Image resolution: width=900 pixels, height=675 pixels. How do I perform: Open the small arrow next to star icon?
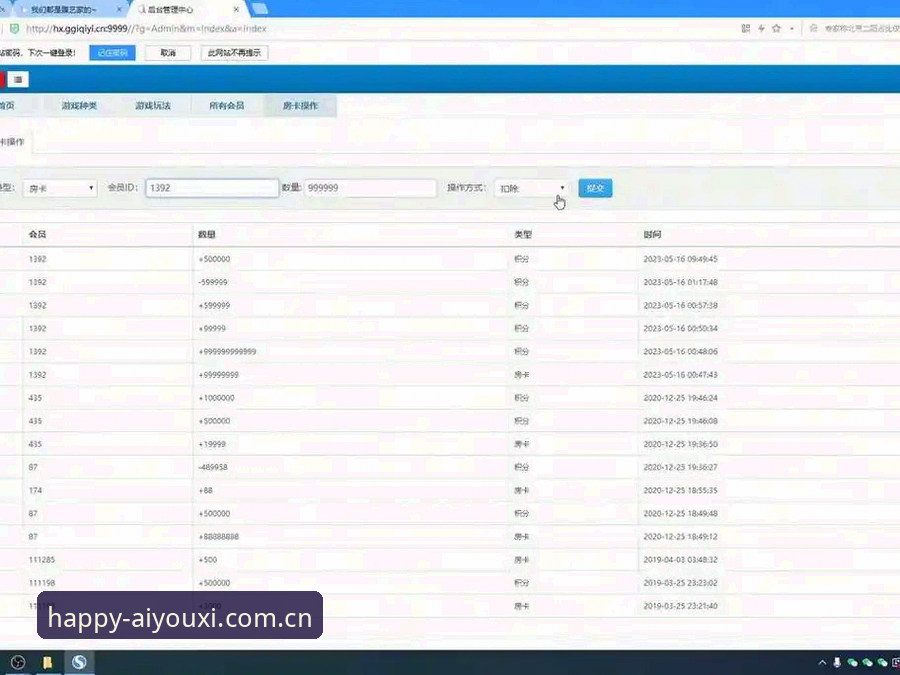point(792,29)
